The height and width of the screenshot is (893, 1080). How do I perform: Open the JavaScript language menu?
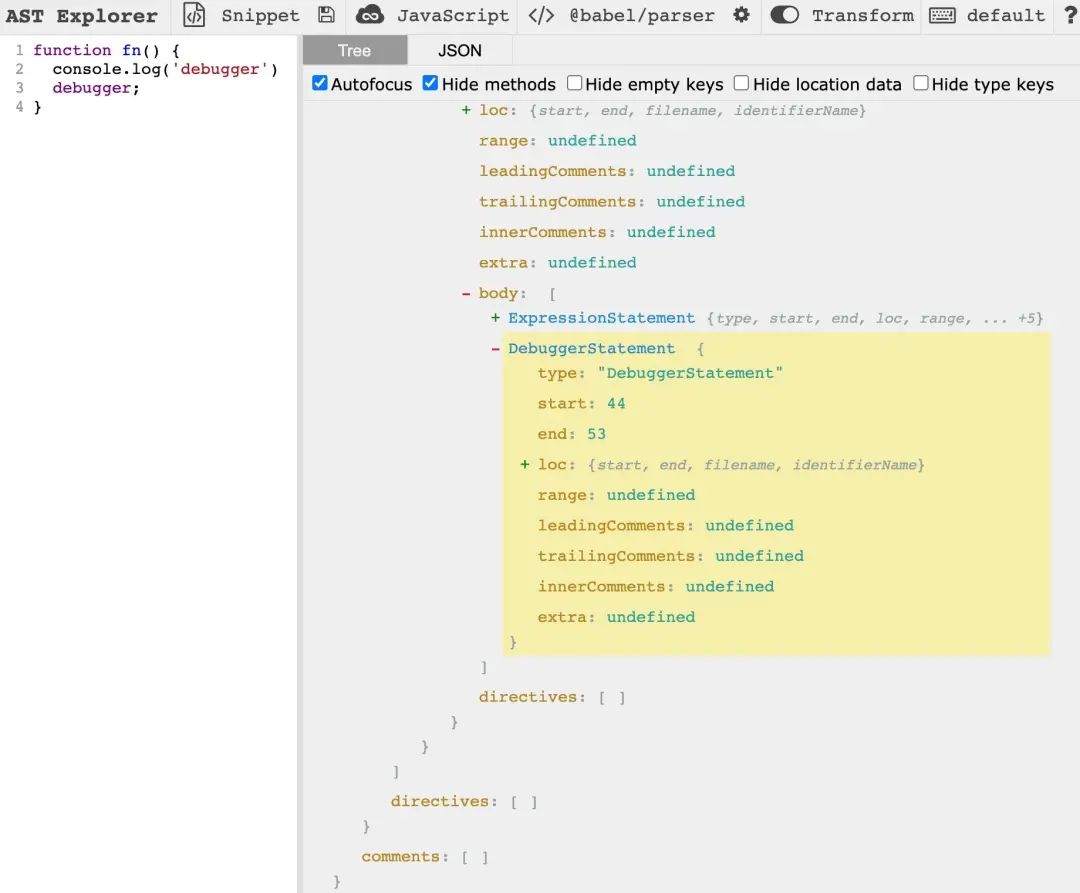453,15
